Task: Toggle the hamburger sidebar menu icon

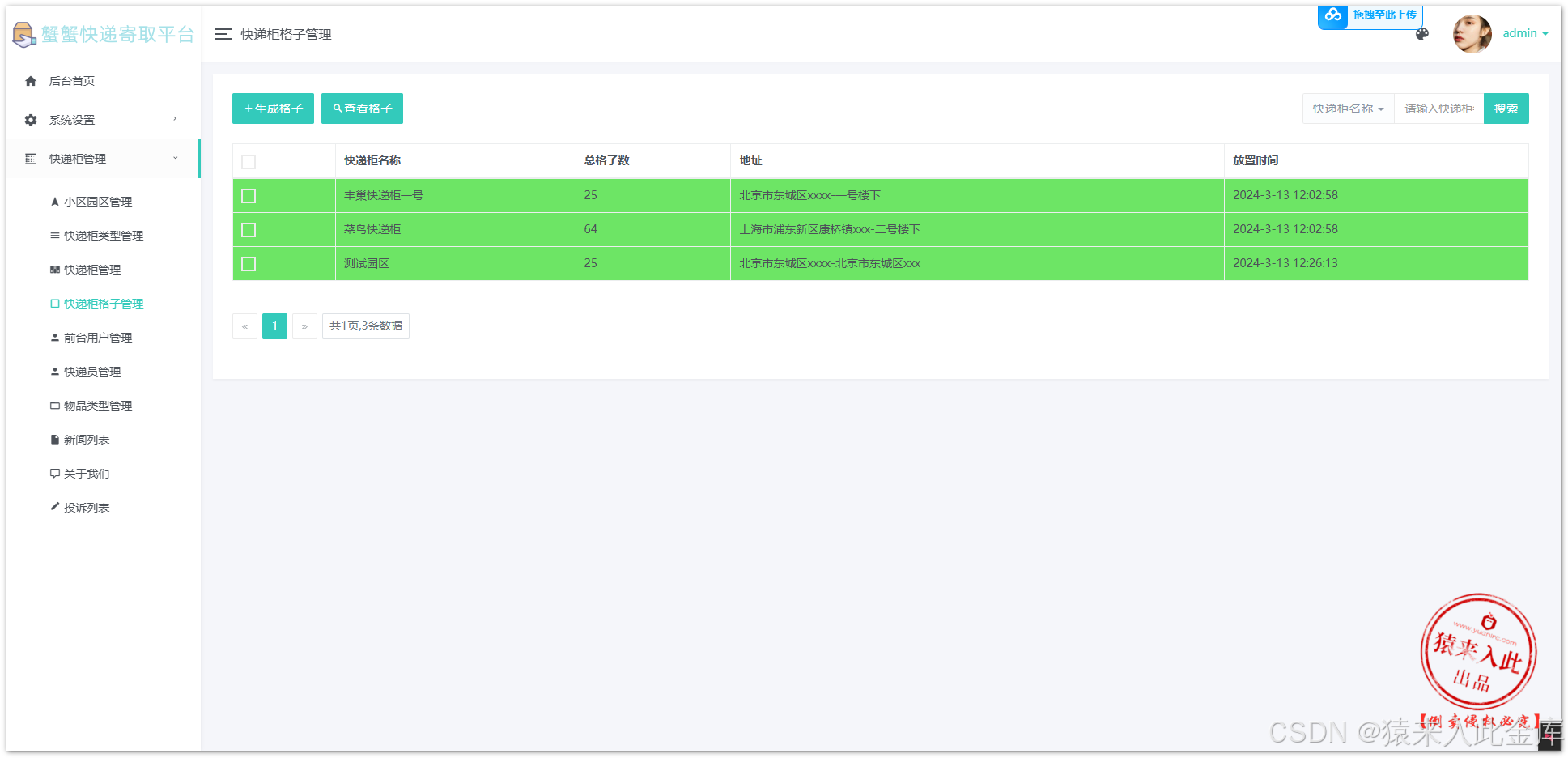Action: (x=223, y=34)
